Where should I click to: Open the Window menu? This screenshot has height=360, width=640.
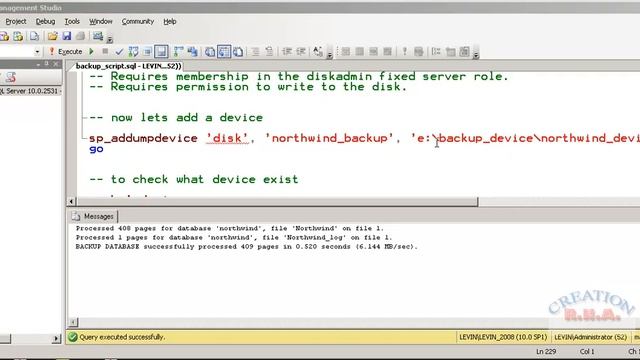tap(100, 22)
